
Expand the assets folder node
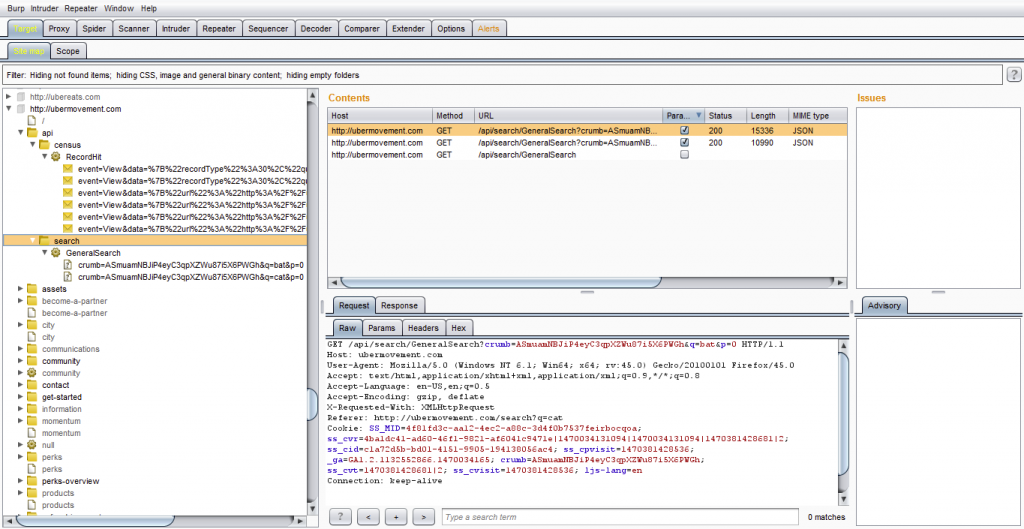pos(20,289)
